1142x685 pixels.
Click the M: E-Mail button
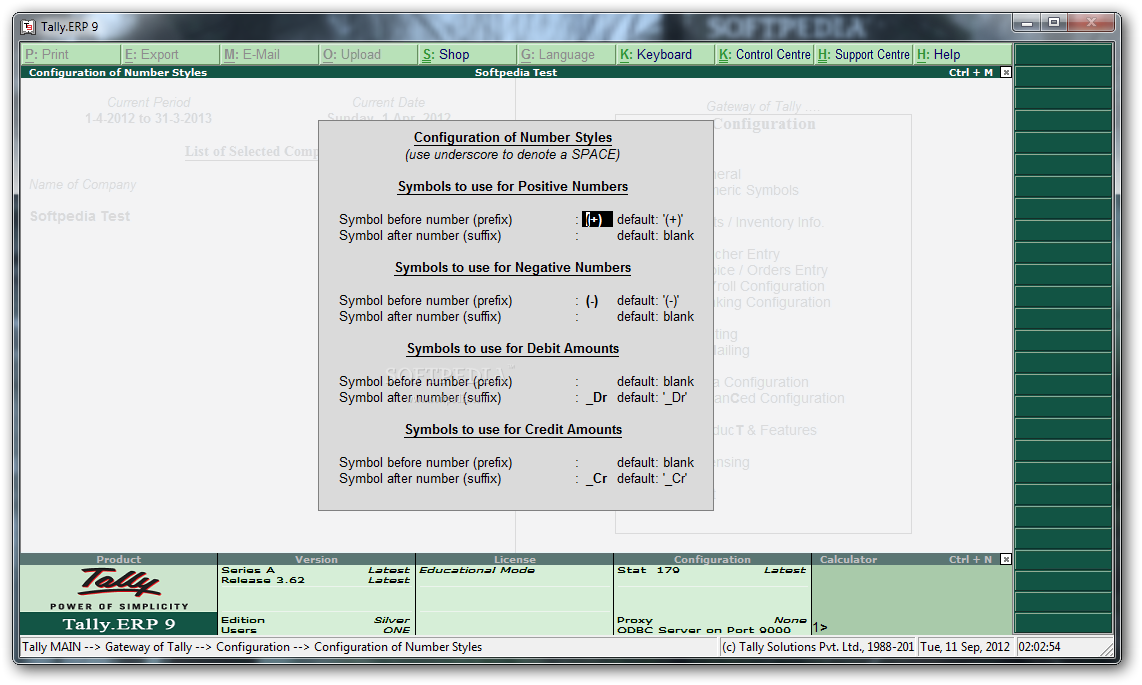(269, 55)
